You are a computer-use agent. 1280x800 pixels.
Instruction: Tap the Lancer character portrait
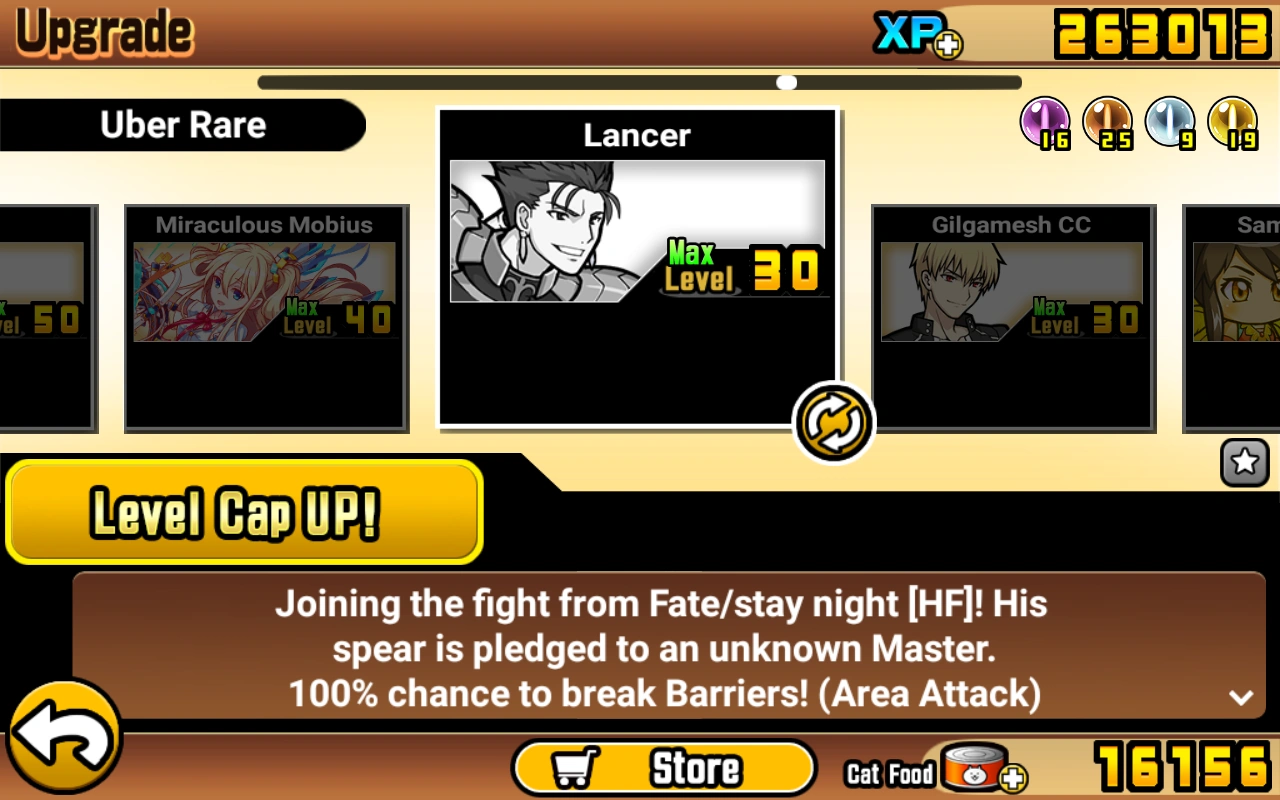[x=637, y=231]
